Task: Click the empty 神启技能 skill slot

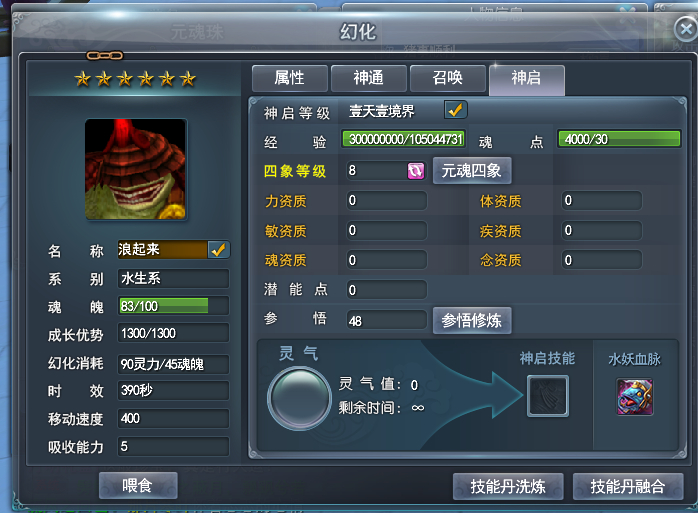Action: pos(548,396)
